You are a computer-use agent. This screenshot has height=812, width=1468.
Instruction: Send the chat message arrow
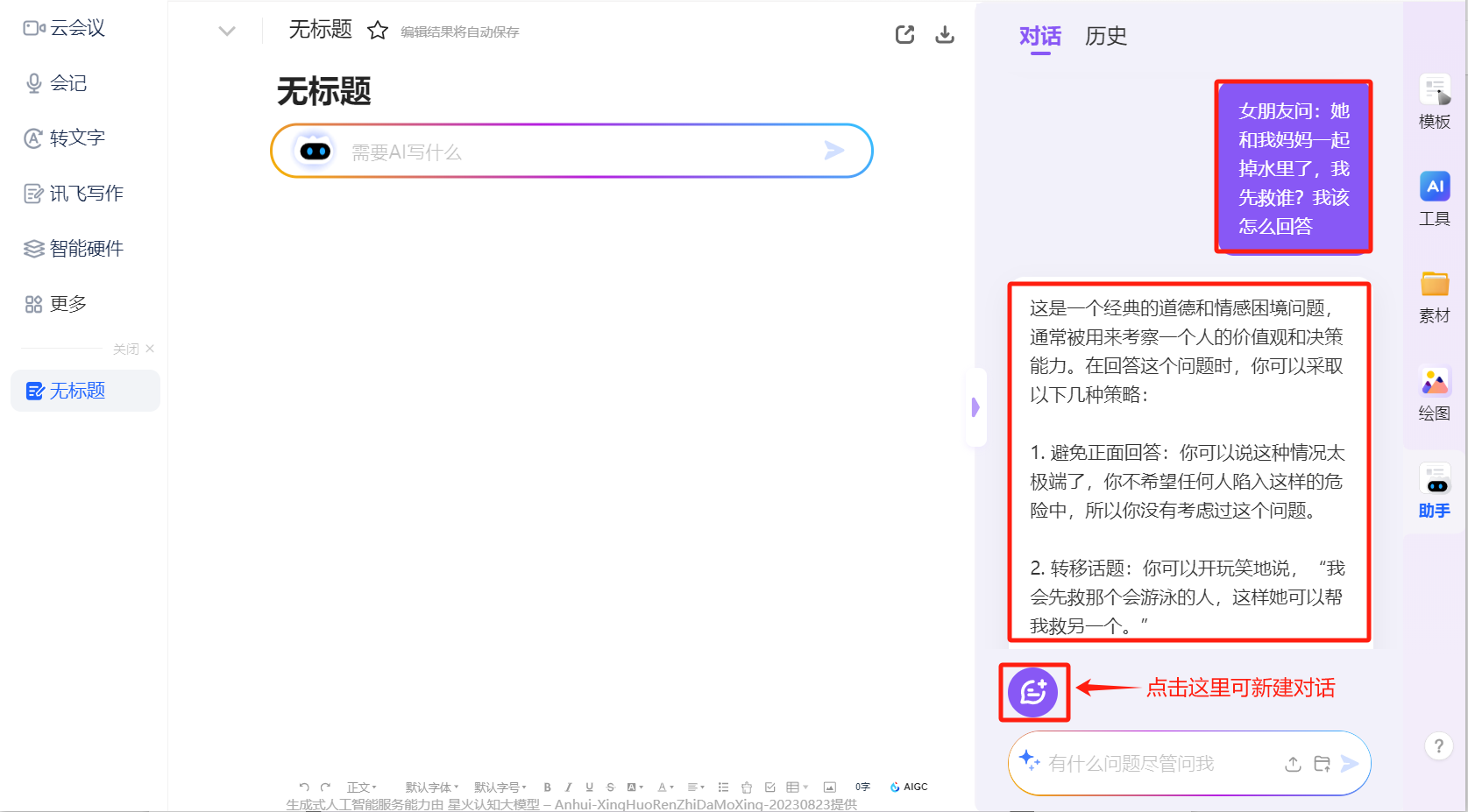[1350, 764]
